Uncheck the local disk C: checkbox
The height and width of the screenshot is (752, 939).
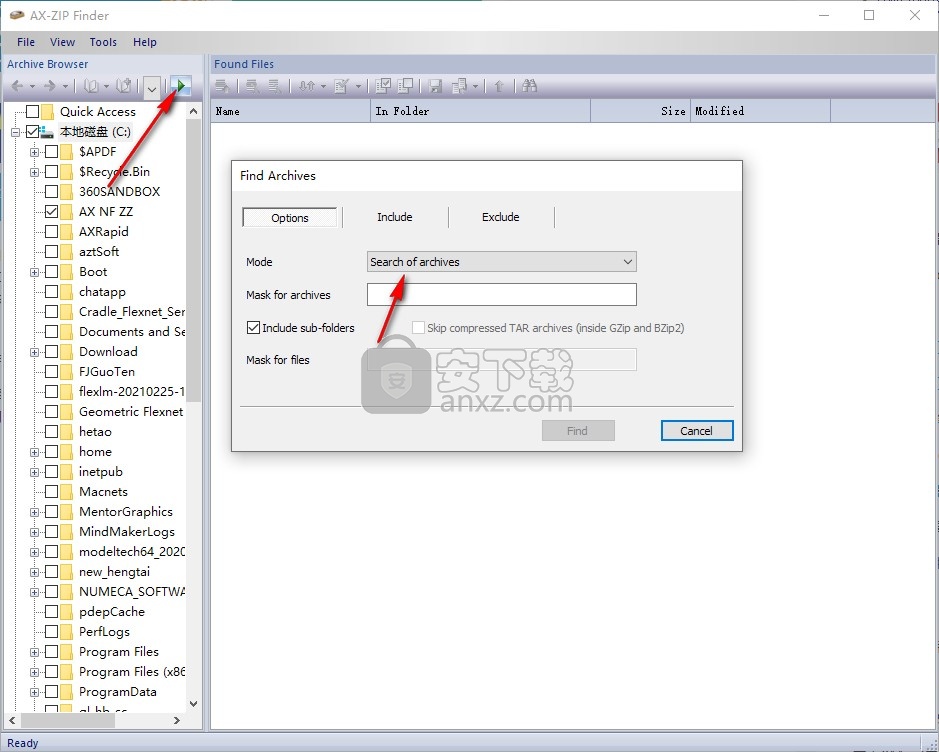(x=32, y=132)
